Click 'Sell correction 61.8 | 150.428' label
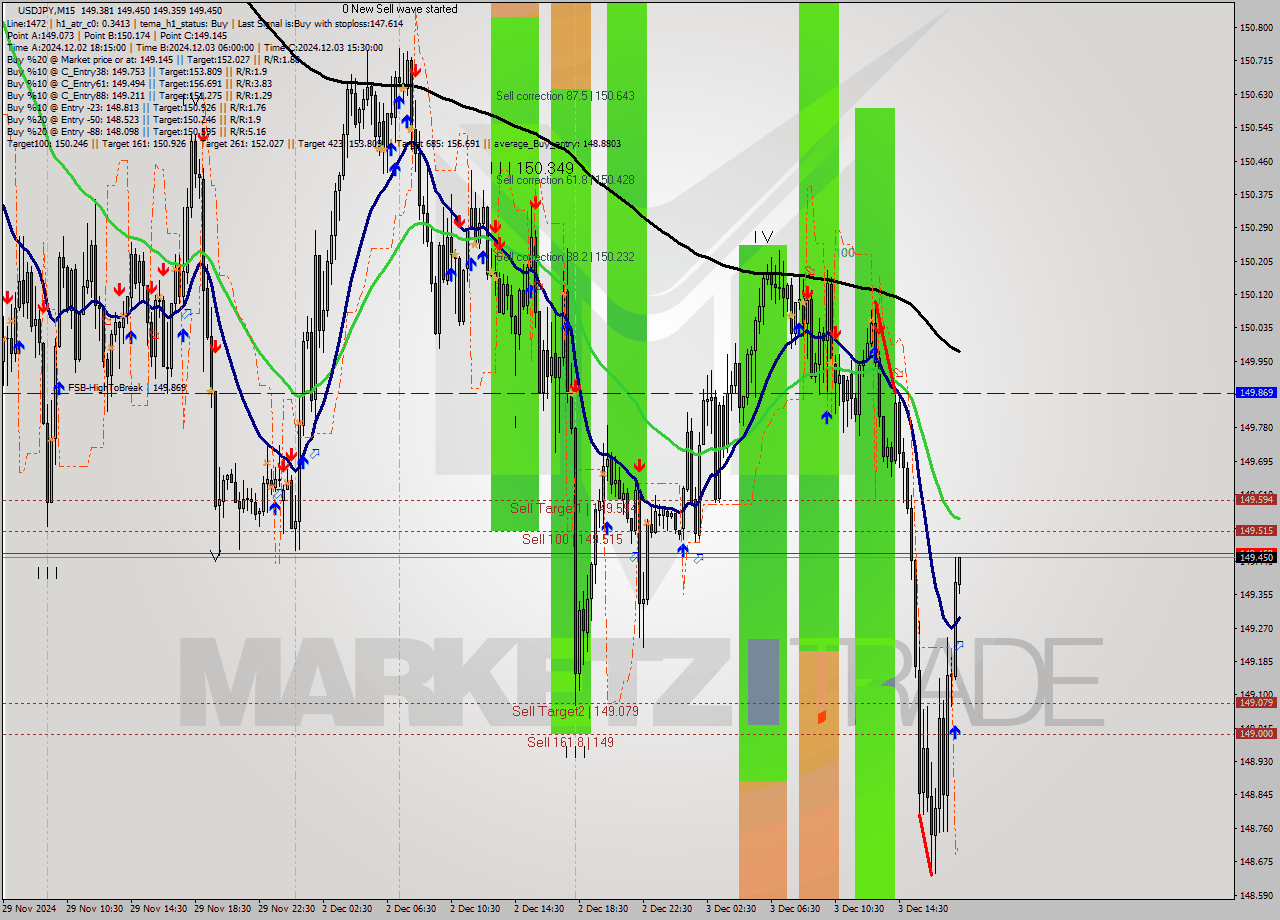 click(565, 180)
